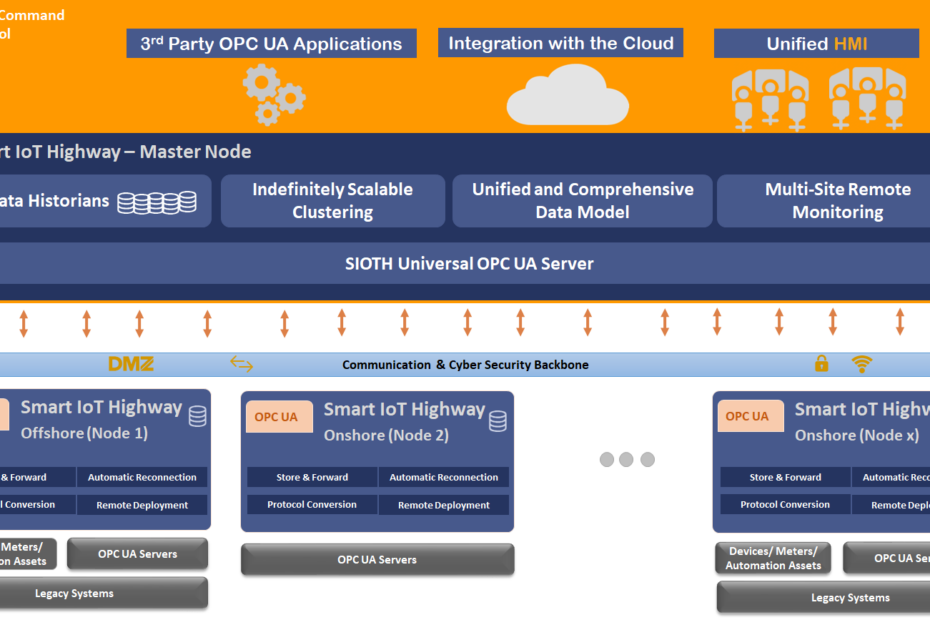This screenshot has height=620, width=930.
Task: Click the OPC UA badge in Node 2
Action: coord(275,417)
